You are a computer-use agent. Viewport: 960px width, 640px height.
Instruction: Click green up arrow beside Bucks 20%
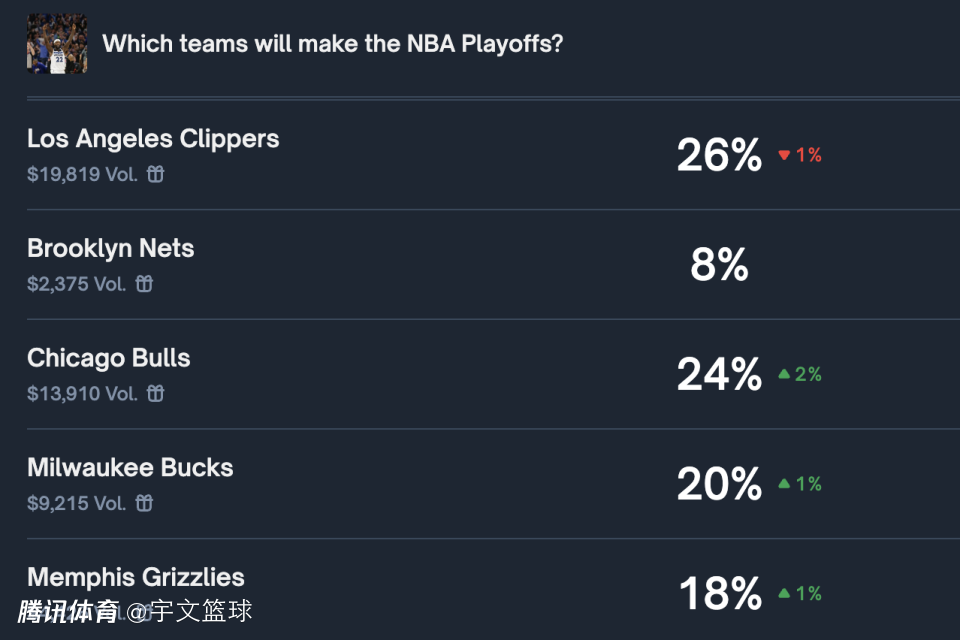click(x=784, y=484)
